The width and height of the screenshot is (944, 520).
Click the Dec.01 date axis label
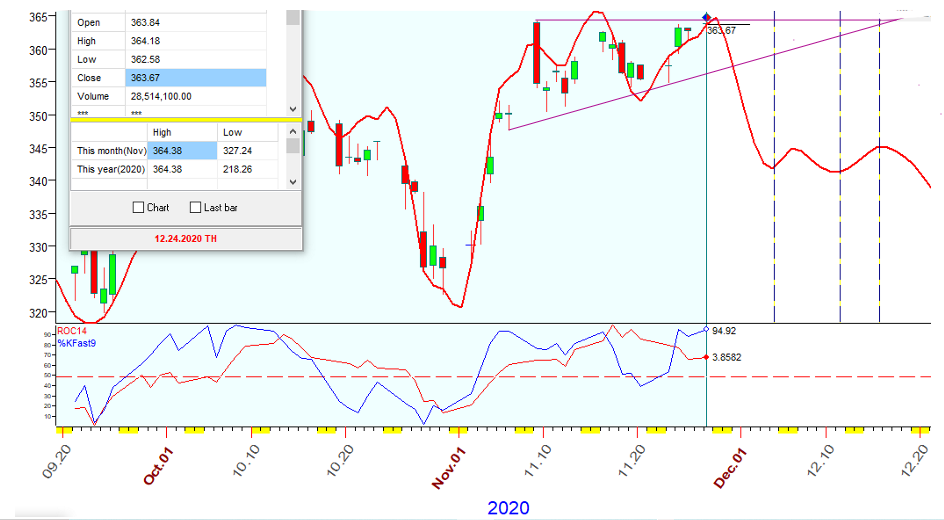tap(724, 468)
